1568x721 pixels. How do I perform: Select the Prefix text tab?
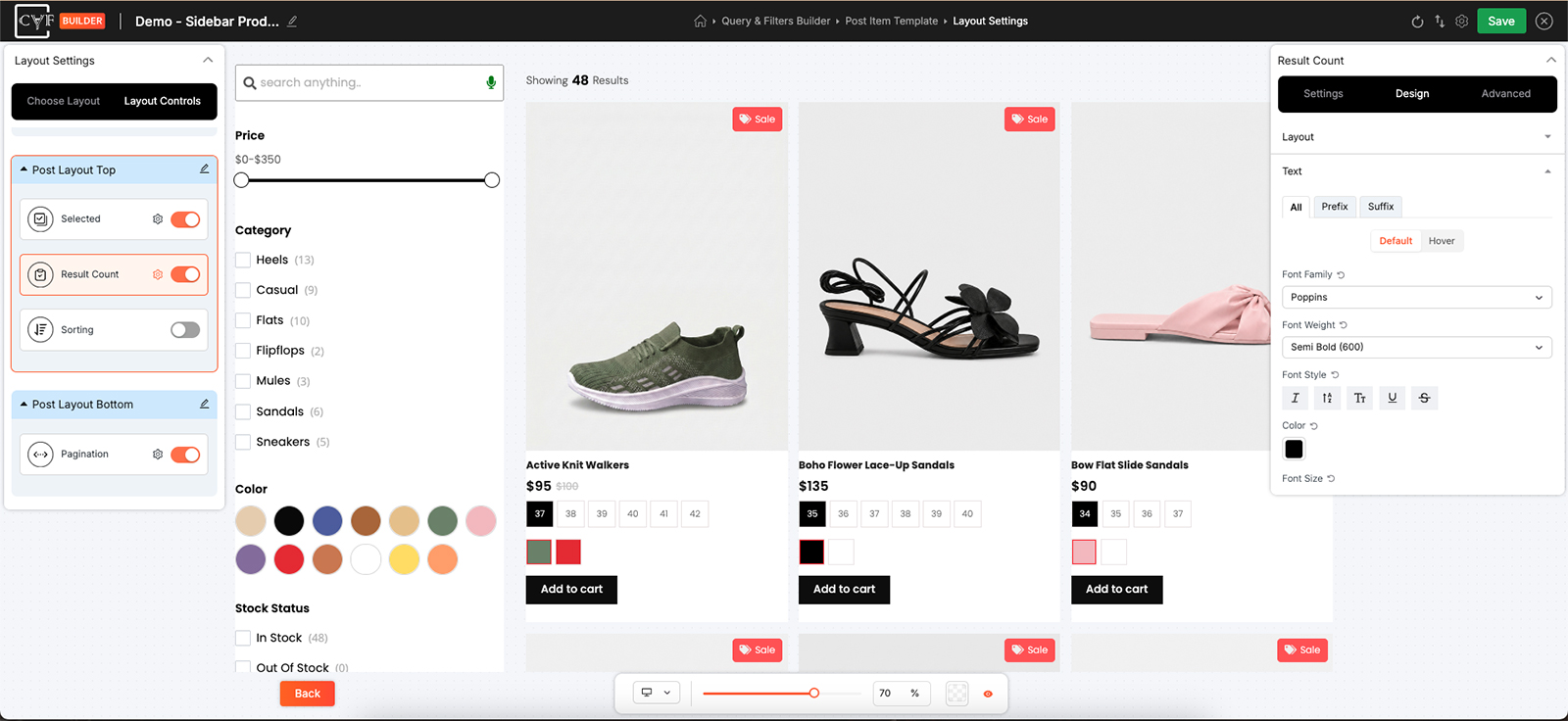coord(1335,207)
